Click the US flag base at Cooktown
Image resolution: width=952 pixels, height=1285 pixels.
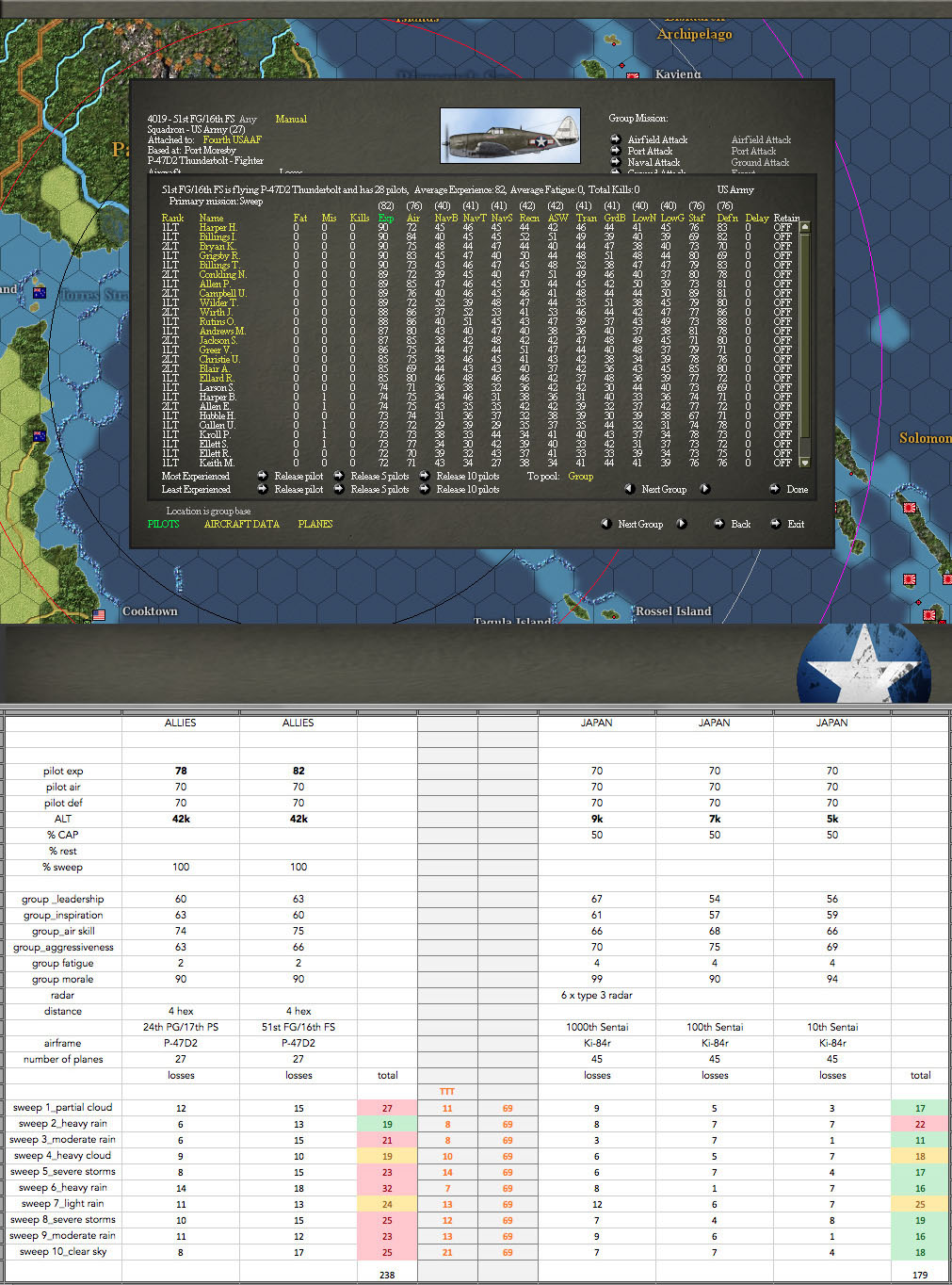99,615
